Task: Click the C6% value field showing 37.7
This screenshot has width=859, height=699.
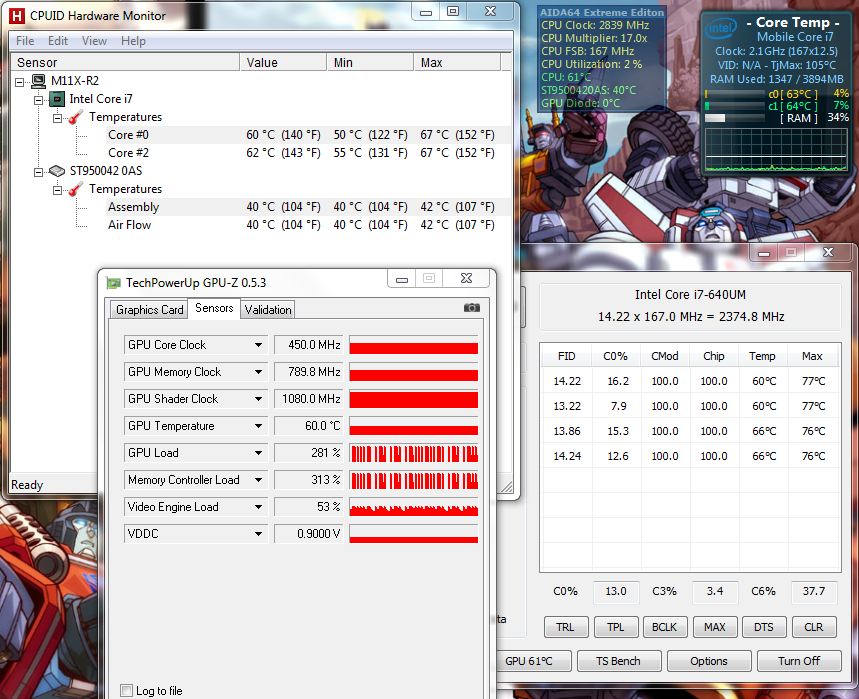Action: tap(814, 592)
